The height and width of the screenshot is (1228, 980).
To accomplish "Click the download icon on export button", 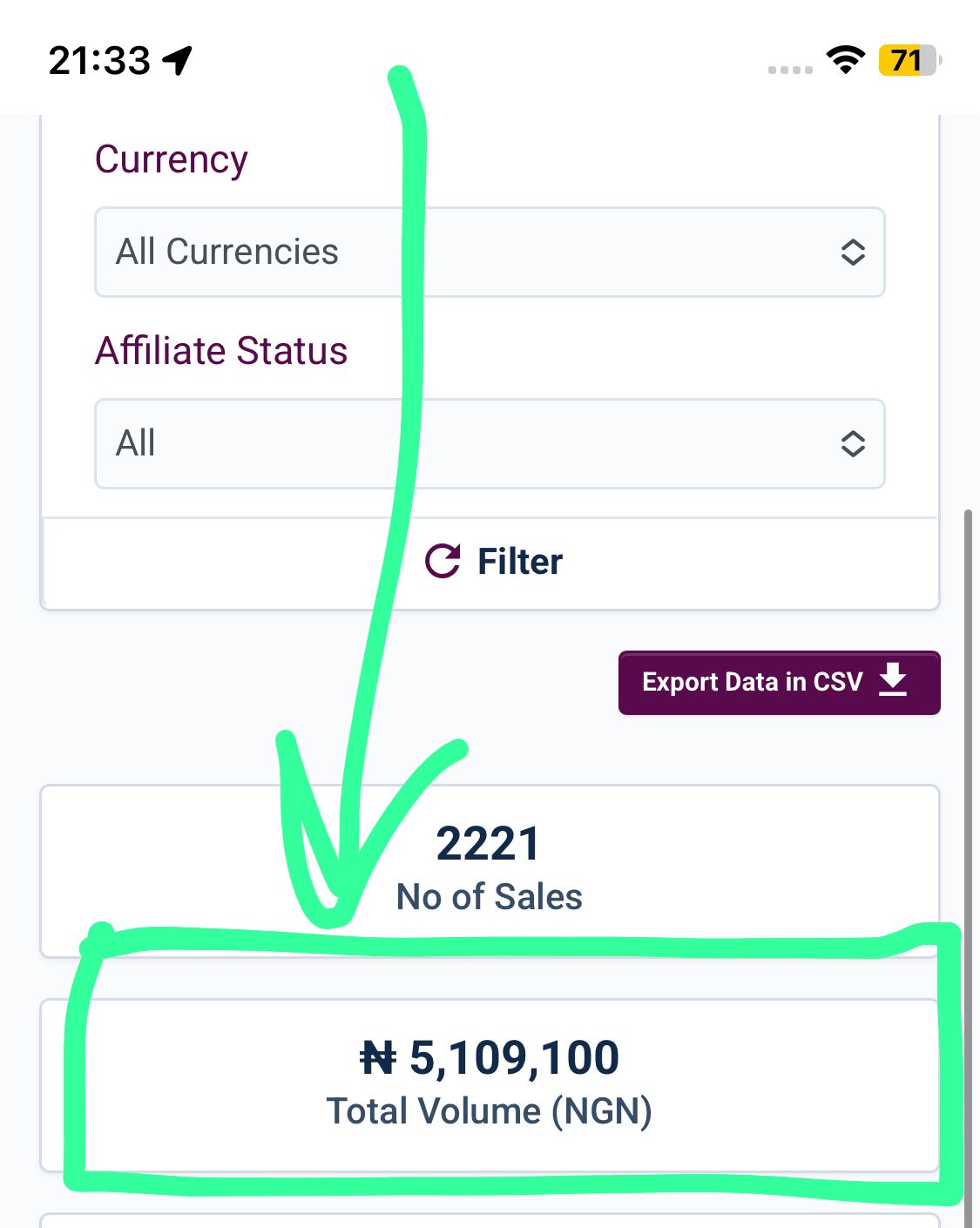I will point(893,680).
